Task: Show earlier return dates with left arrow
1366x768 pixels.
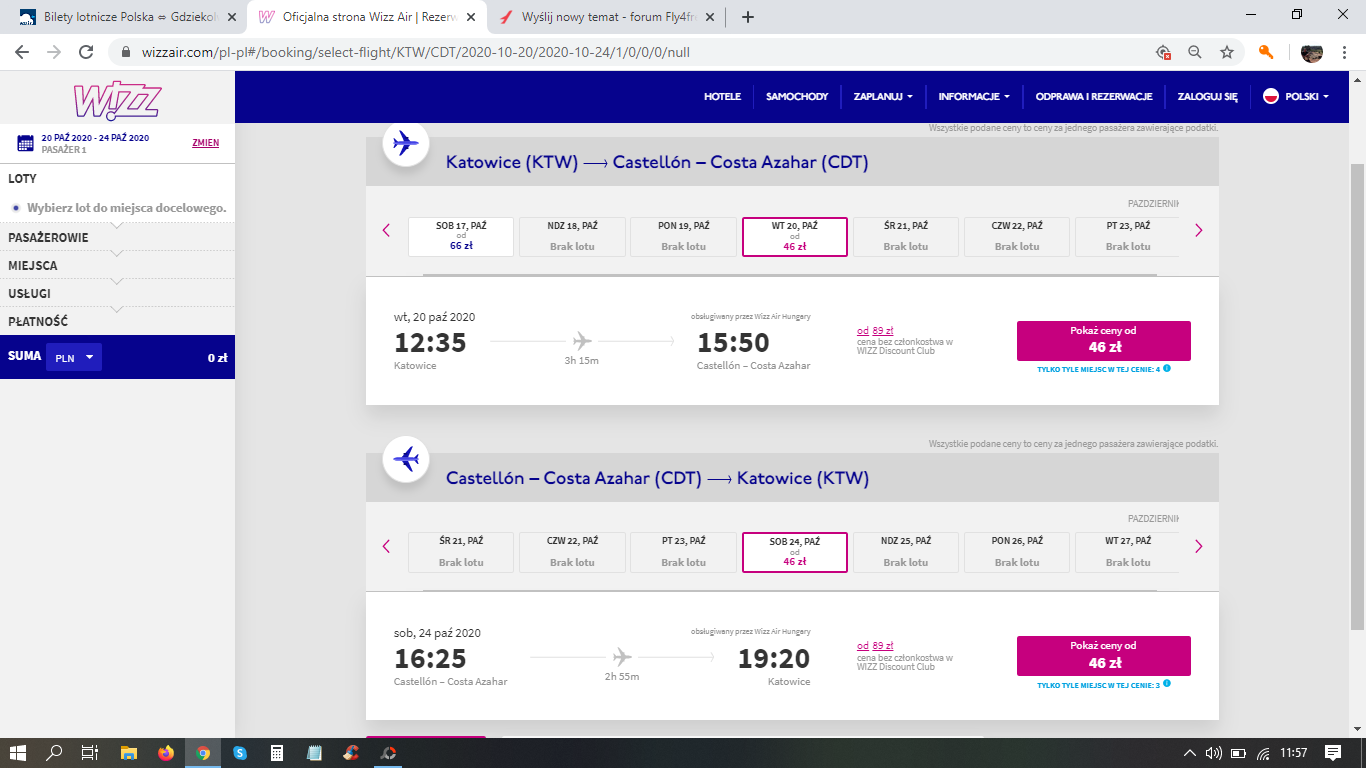Action: coord(386,546)
